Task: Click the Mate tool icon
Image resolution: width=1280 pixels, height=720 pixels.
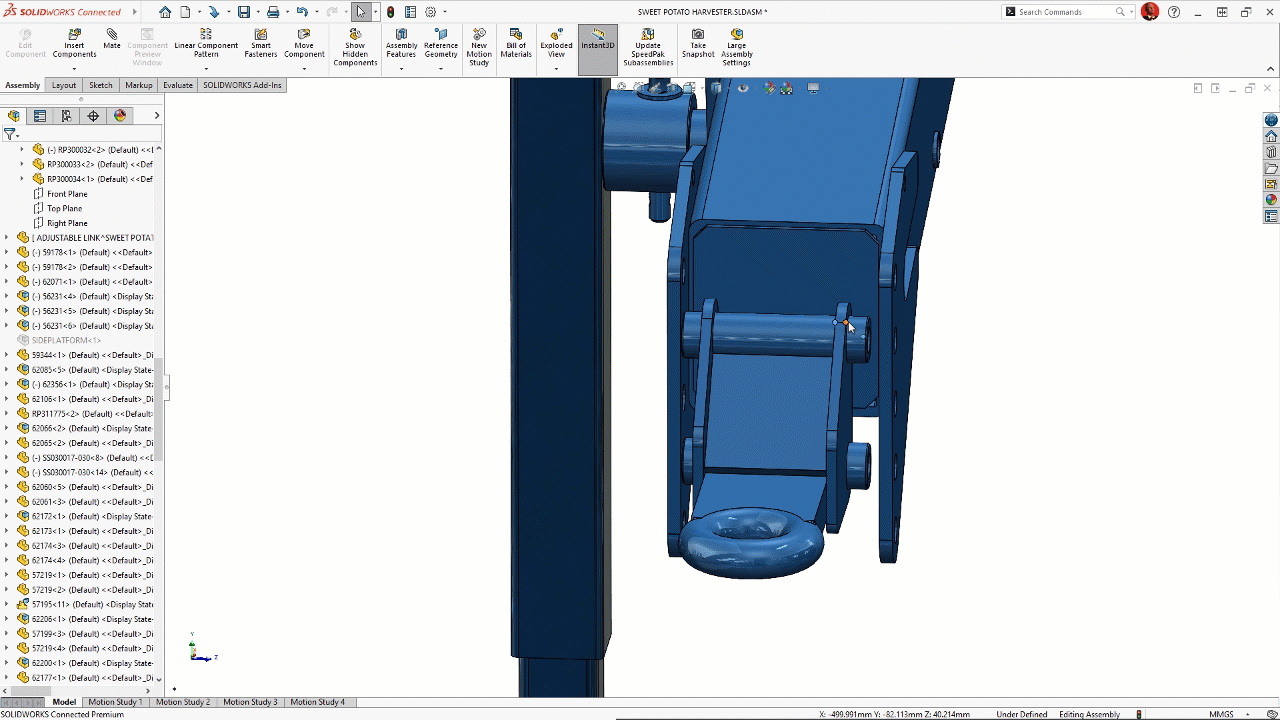Action: pyautogui.click(x=111, y=39)
